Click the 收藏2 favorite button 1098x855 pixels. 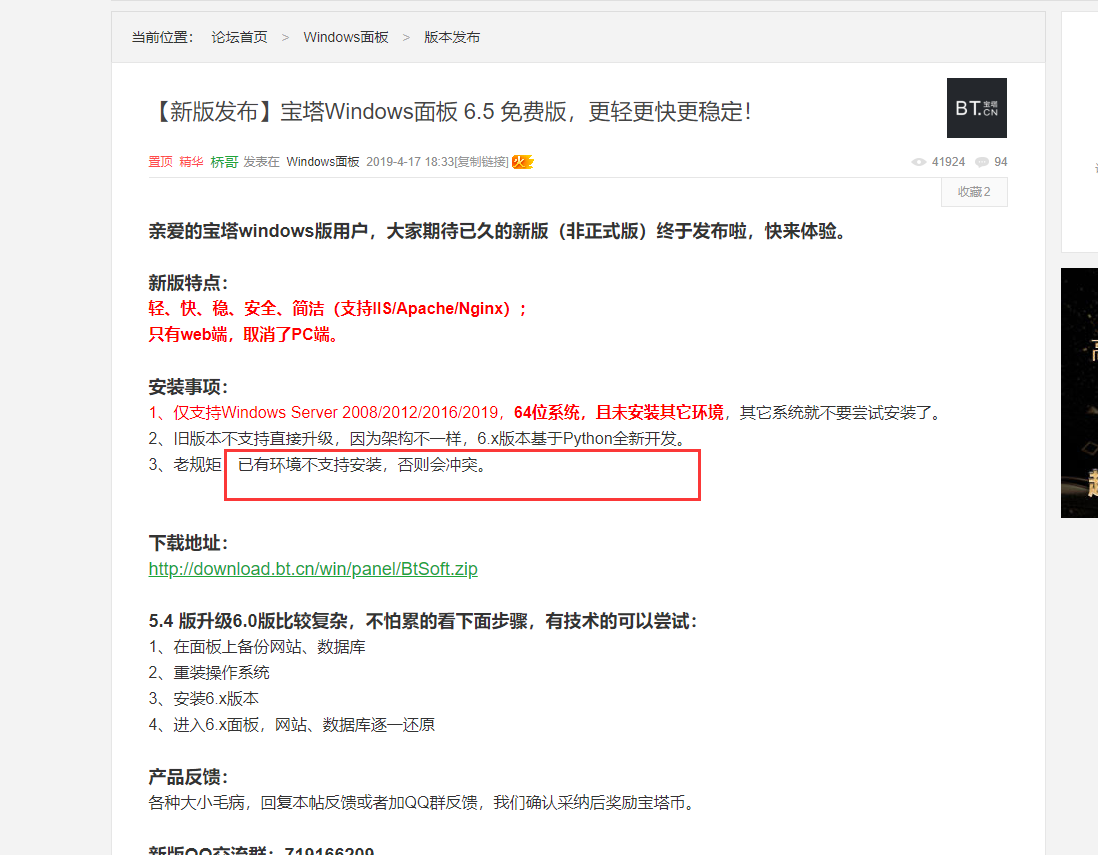coord(974,192)
